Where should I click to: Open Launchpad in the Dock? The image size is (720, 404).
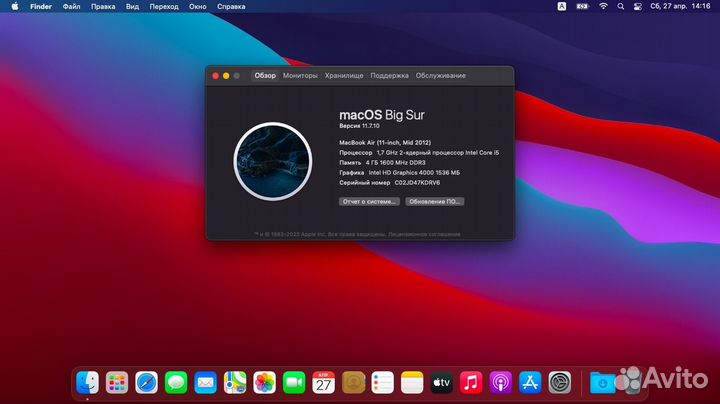(117, 382)
